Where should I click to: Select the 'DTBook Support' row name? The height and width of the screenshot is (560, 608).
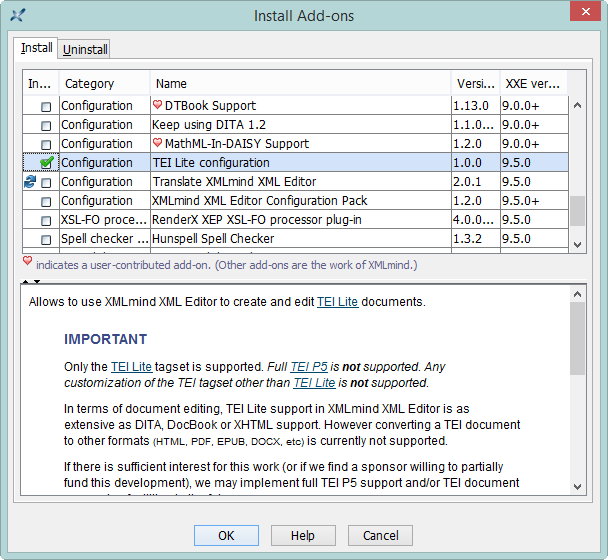(210, 105)
